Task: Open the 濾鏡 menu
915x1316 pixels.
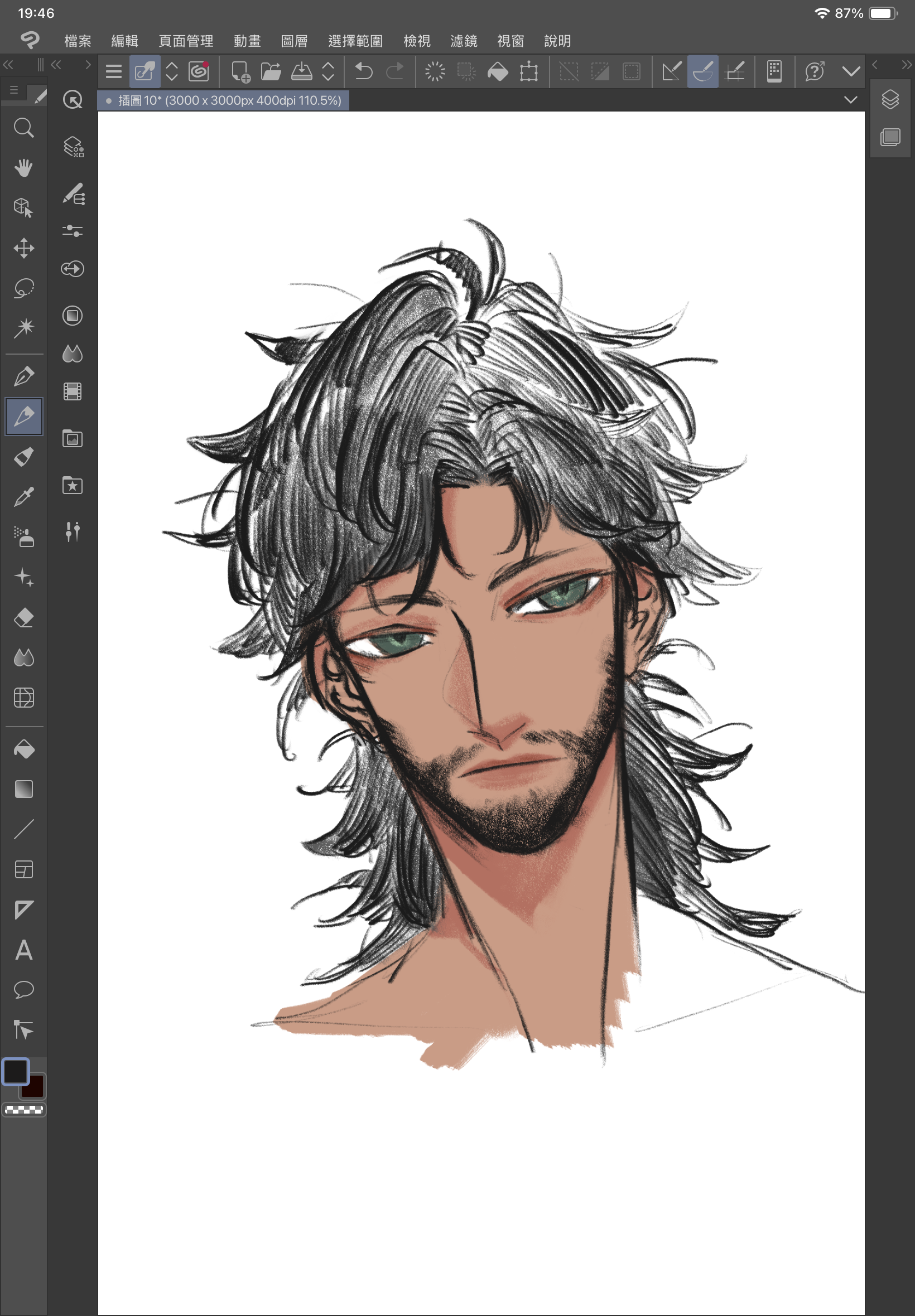Action: [464, 41]
